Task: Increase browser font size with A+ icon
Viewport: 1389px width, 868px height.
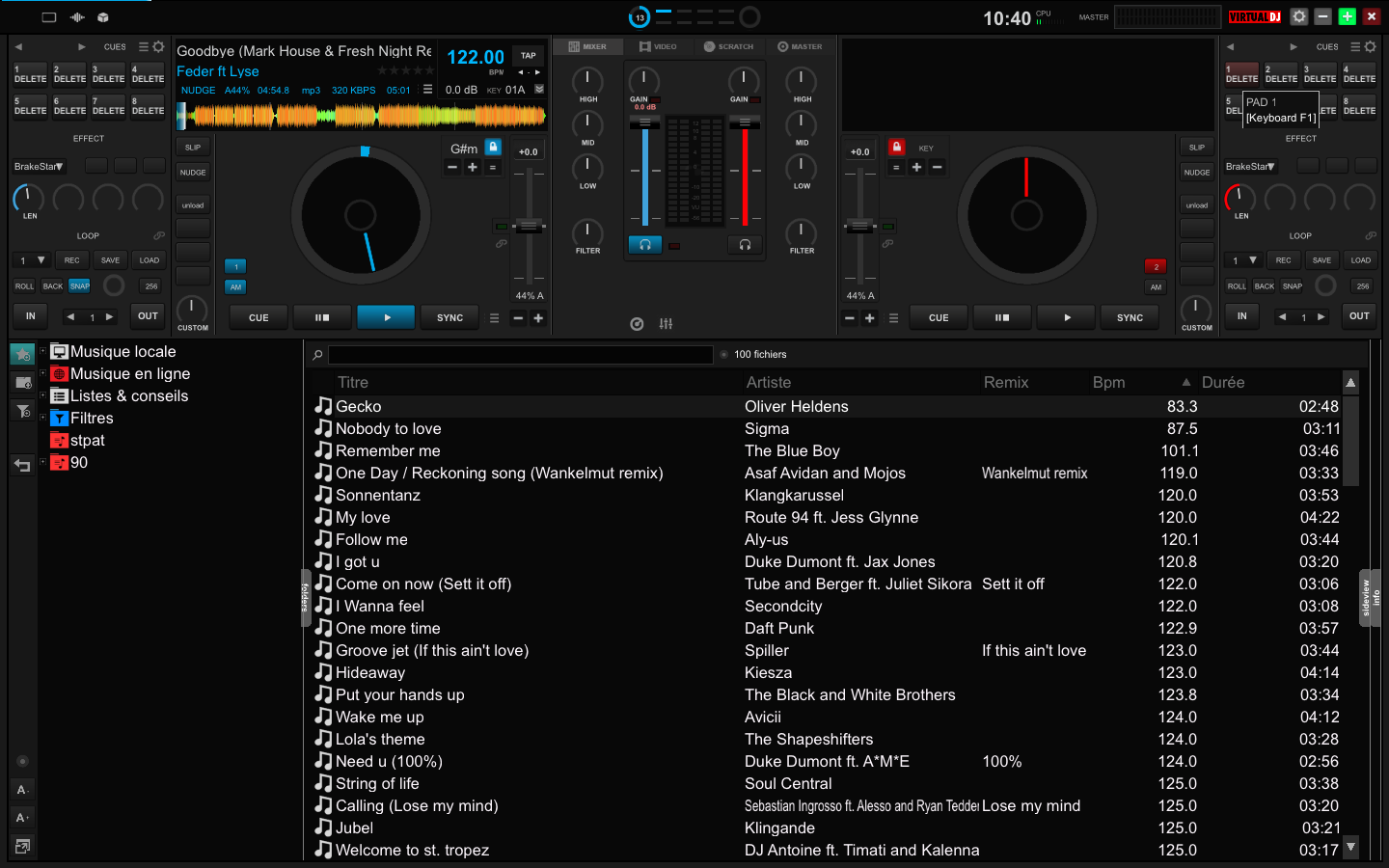Action: 23,818
